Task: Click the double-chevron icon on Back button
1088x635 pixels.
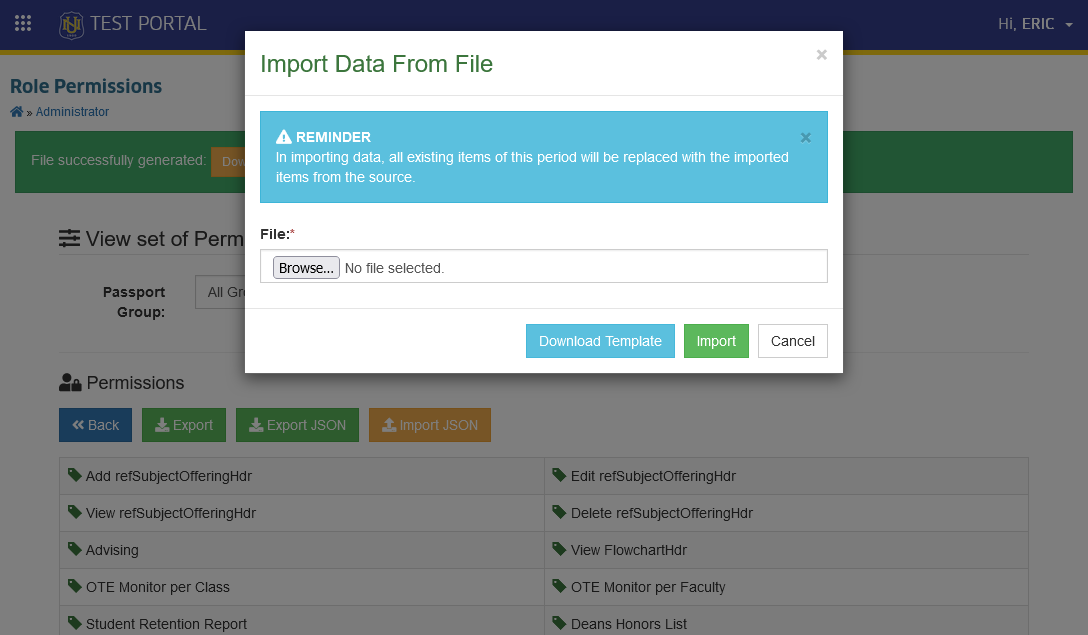Action: 78,425
